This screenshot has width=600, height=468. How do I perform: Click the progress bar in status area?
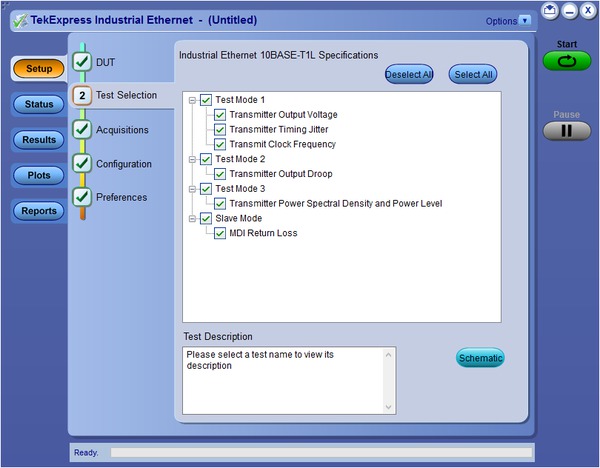click(x=320, y=453)
